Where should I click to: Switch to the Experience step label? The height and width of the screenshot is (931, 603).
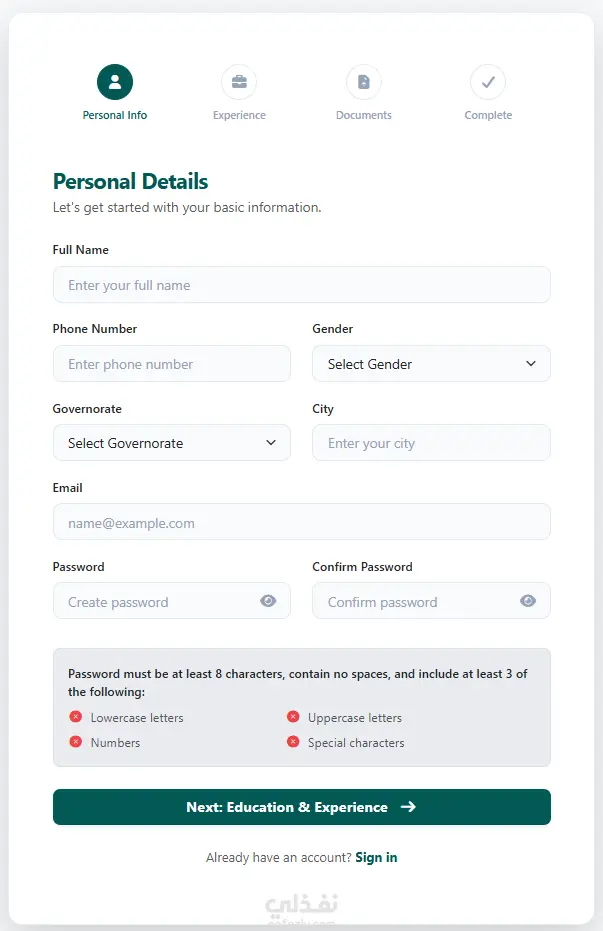(x=239, y=115)
